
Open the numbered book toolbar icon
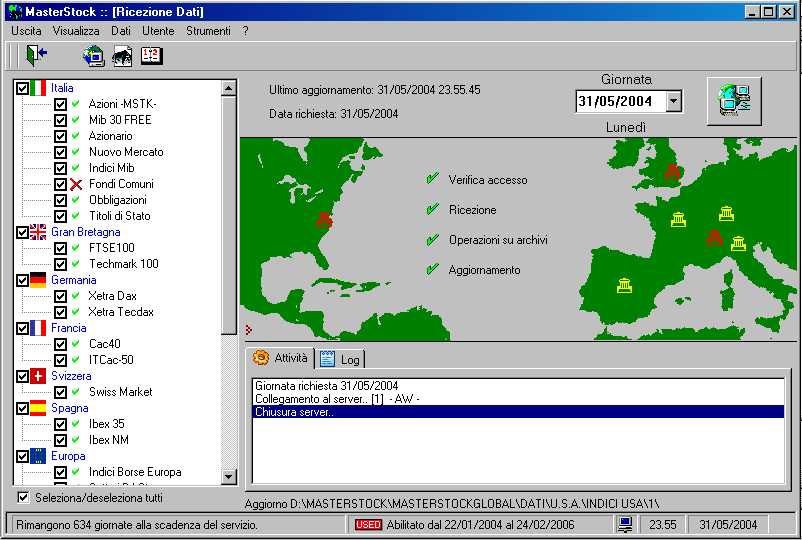(151, 55)
